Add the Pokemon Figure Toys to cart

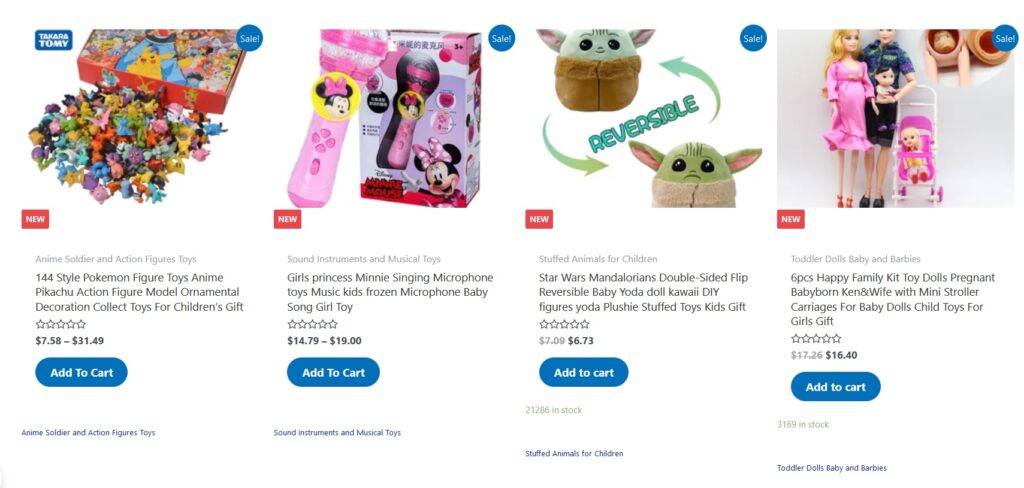(82, 372)
